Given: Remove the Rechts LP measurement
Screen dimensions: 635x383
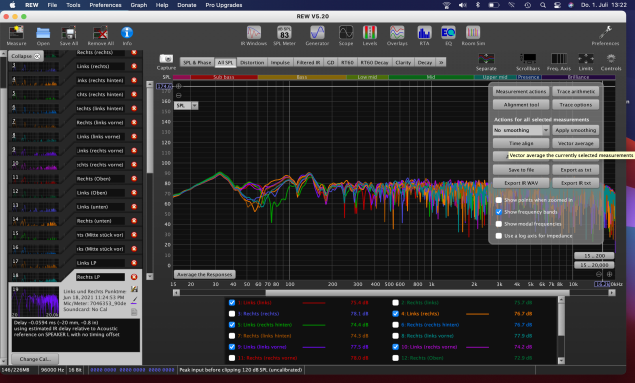Looking at the screenshot, I should [134, 277].
